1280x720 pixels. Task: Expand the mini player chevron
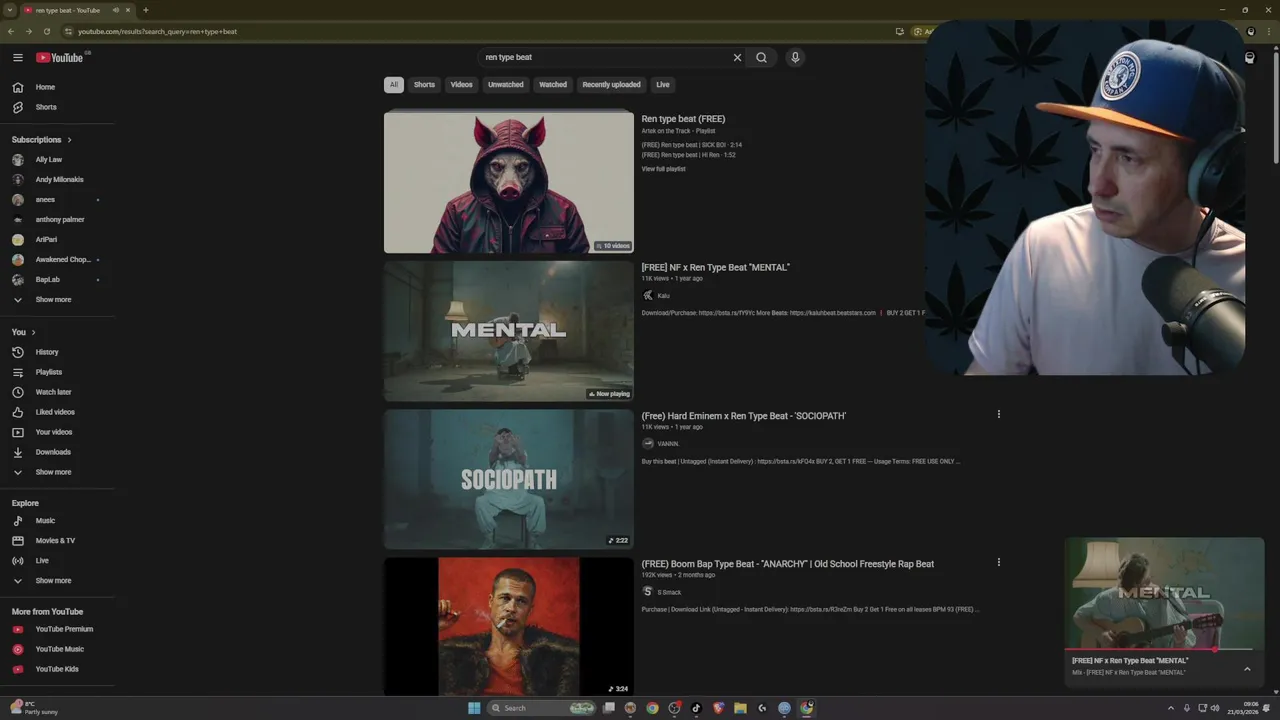click(x=1247, y=669)
